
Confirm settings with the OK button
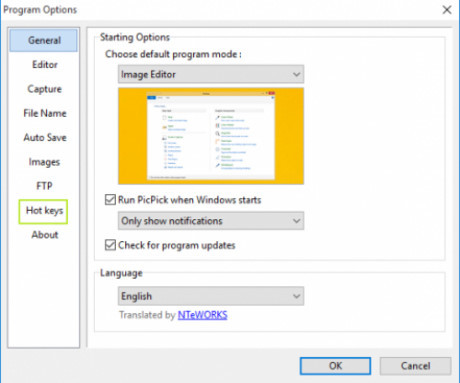(x=335, y=366)
